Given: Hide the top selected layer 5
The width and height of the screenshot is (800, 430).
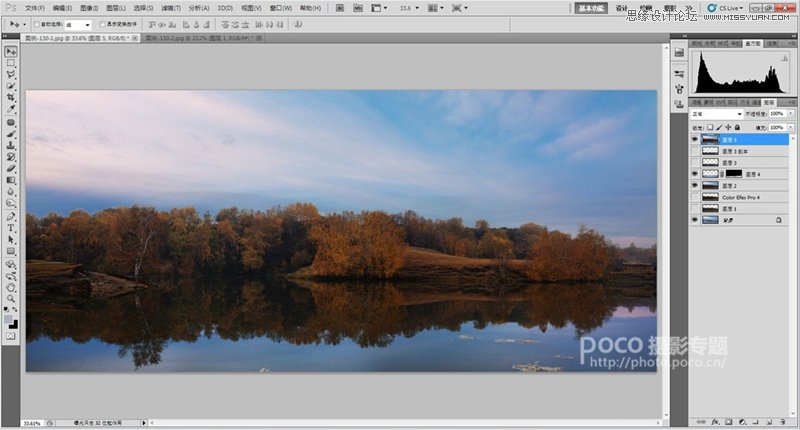Looking at the screenshot, I should (x=694, y=139).
